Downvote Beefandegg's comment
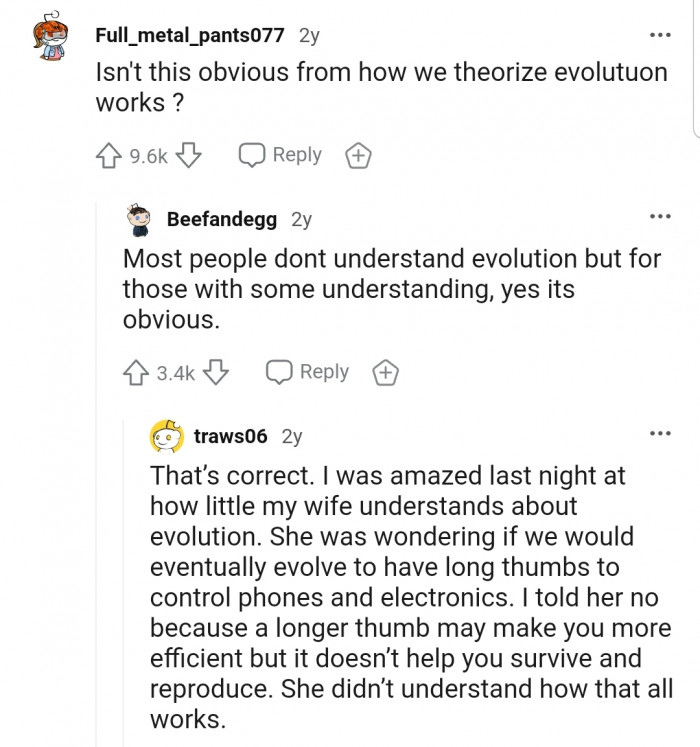700x747 pixels. click(217, 373)
